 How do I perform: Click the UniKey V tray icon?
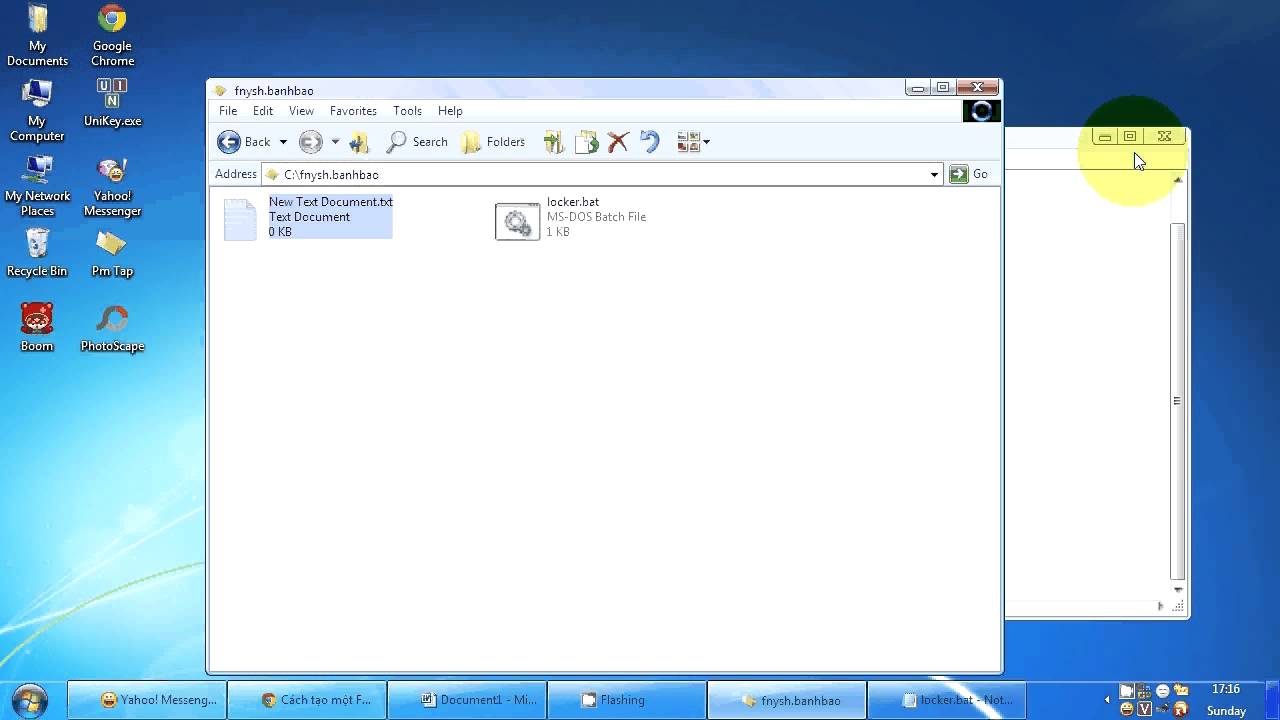(1145, 709)
